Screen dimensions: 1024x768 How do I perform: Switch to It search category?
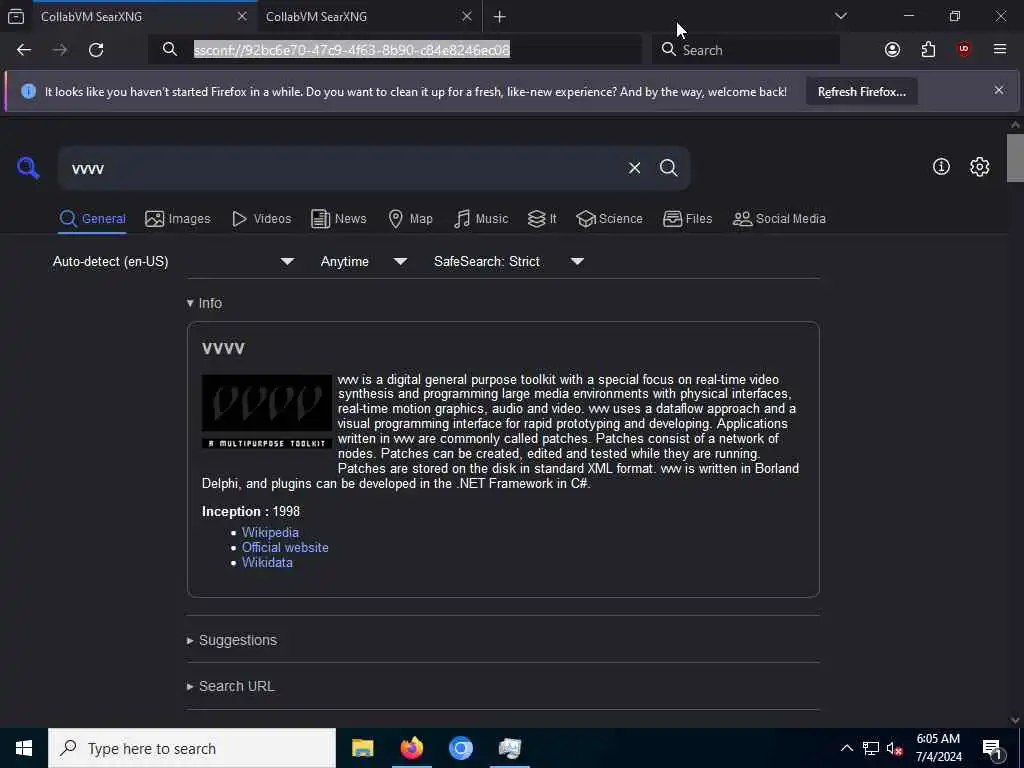(542, 219)
